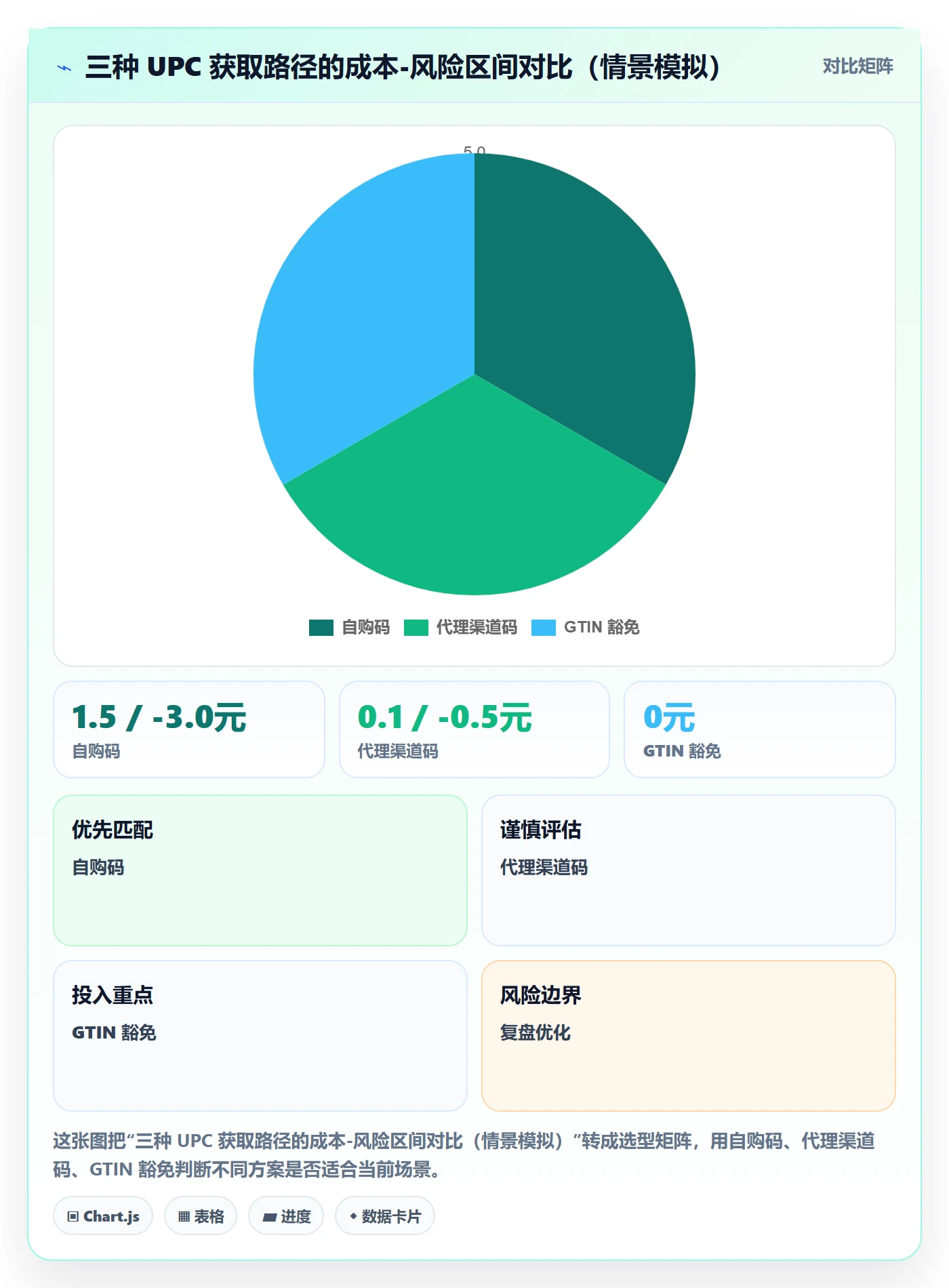This screenshot has height=1288, width=949.
Task: Toggle the GTIN 豁免 legend swatch
Action: (x=543, y=628)
